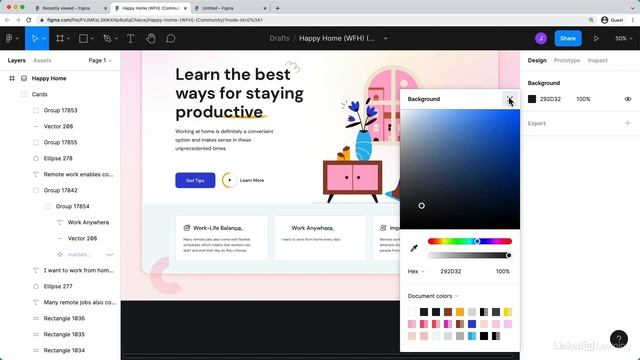The image size is (640, 360).
Task: Click the Get Tips button on canvas
Action: (195, 180)
